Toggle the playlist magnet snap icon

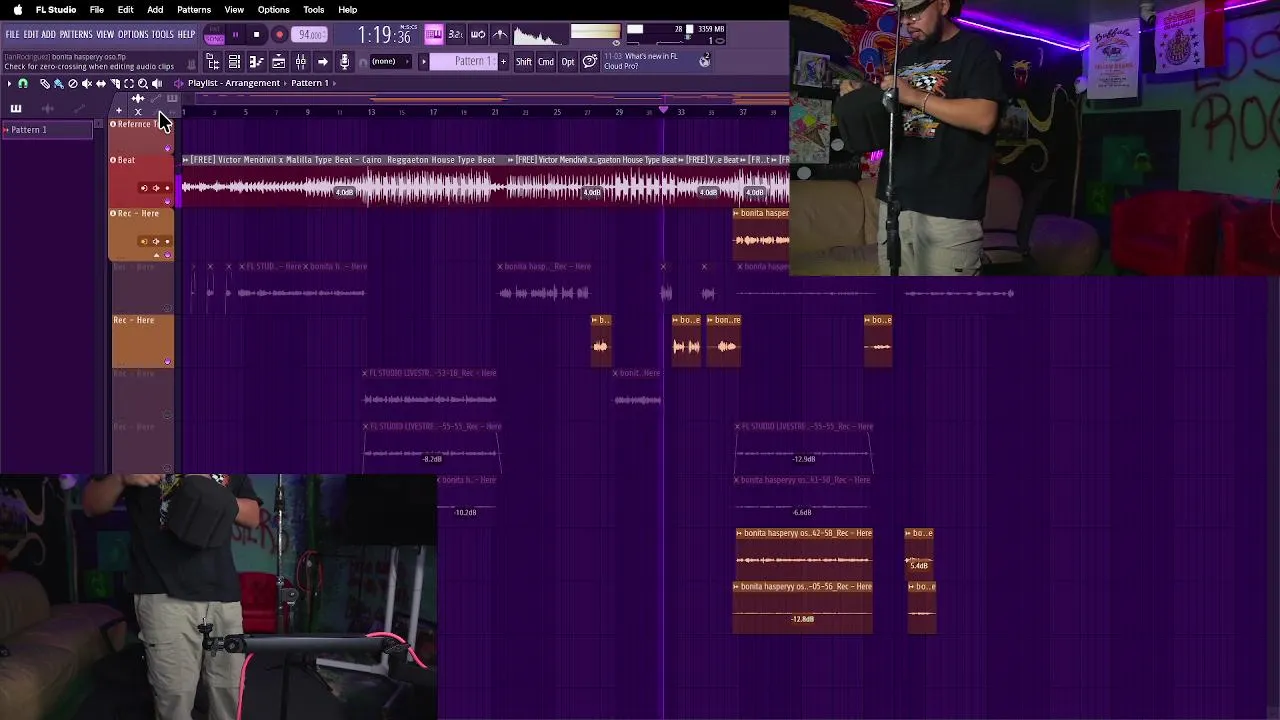pyautogui.click(x=22, y=84)
